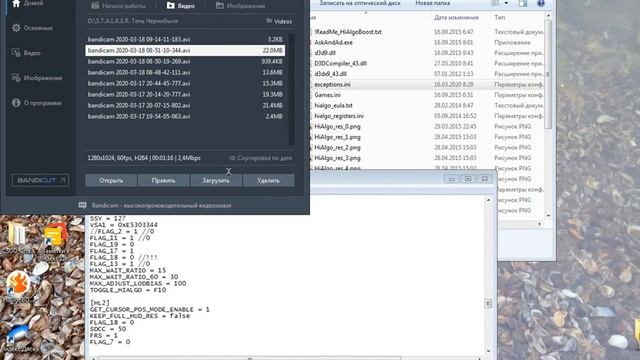Click the Сортировка по дате sort option
This screenshot has height=360, width=640.
tap(260, 158)
